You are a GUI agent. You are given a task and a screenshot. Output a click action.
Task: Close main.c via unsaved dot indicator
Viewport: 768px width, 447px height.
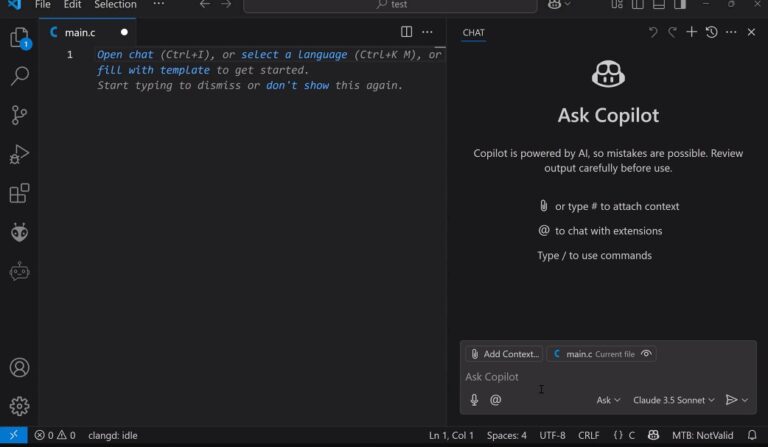tap(124, 32)
